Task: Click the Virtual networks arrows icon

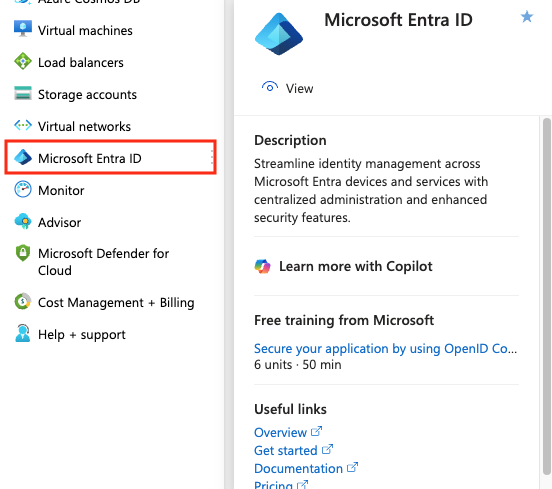Action: click(x=23, y=125)
